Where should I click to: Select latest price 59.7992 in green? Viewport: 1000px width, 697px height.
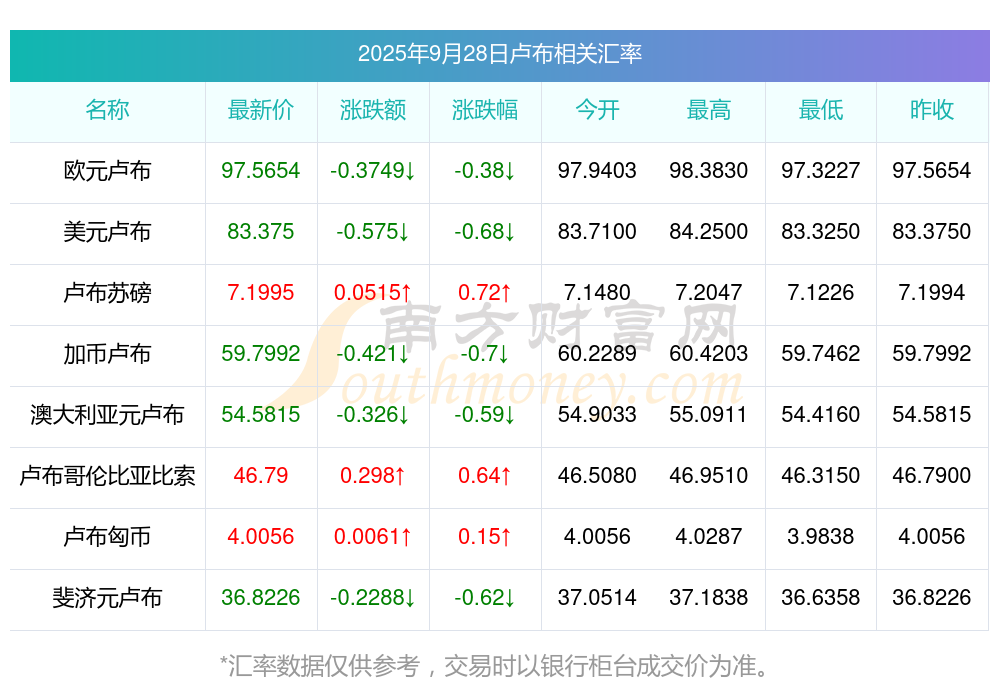[261, 353]
